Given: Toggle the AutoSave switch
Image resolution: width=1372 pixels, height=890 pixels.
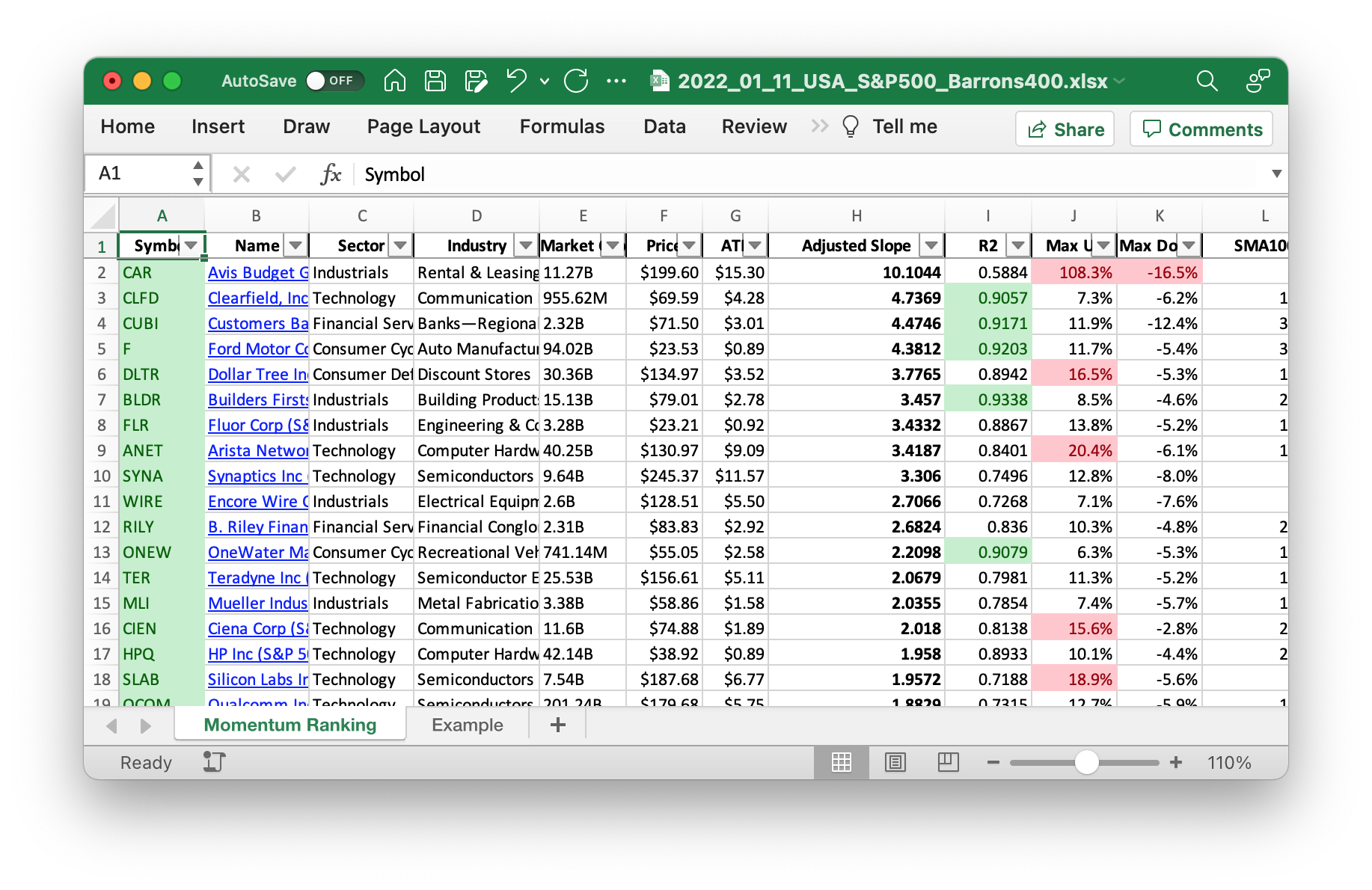Looking at the screenshot, I should click(x=334, y=81).
